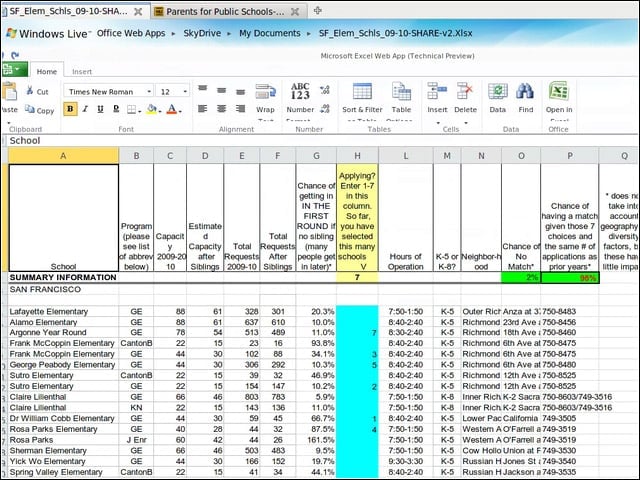Click cyan applying cell for Alamo Elementary
This screenshot has height=480, width=640.
click(357, 322)
